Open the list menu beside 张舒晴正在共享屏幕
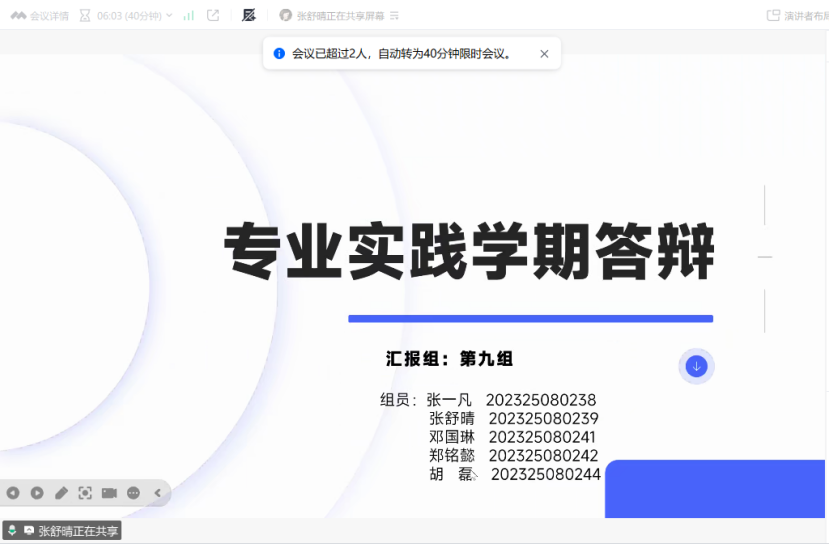Screen dimensions: 830x545 394,15
